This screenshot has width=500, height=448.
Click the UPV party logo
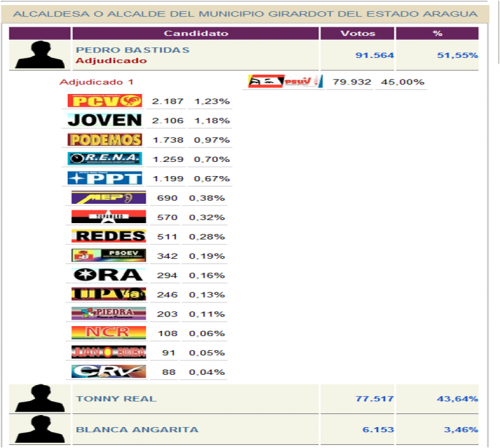point(109,294)
